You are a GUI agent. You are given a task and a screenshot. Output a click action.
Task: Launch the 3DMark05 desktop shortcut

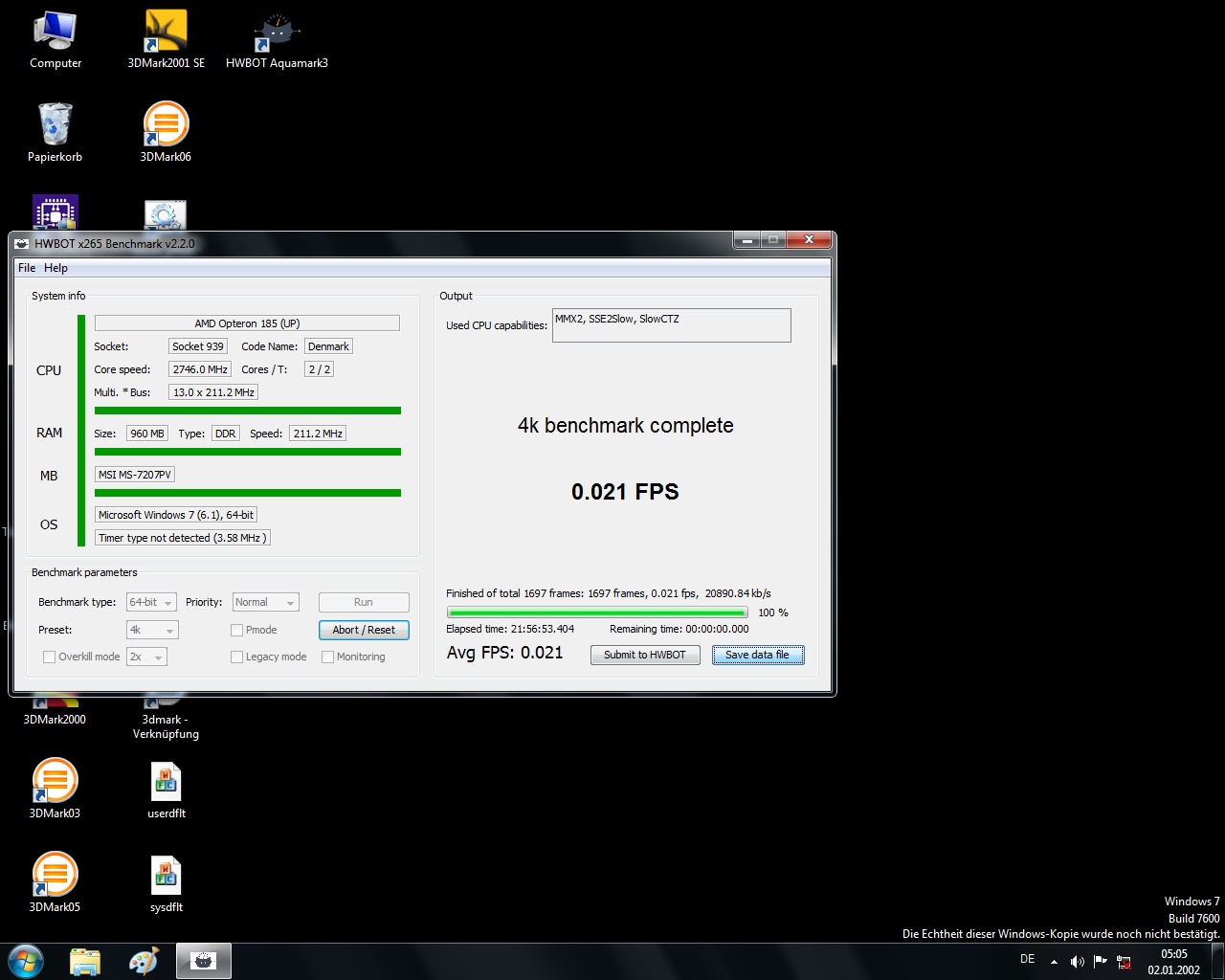tap(55, 882)
